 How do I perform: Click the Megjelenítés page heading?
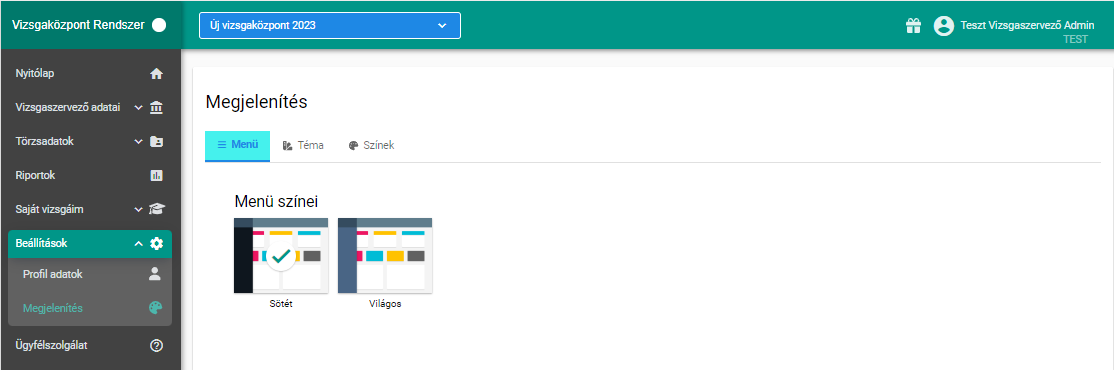click(x=256, y=102)
